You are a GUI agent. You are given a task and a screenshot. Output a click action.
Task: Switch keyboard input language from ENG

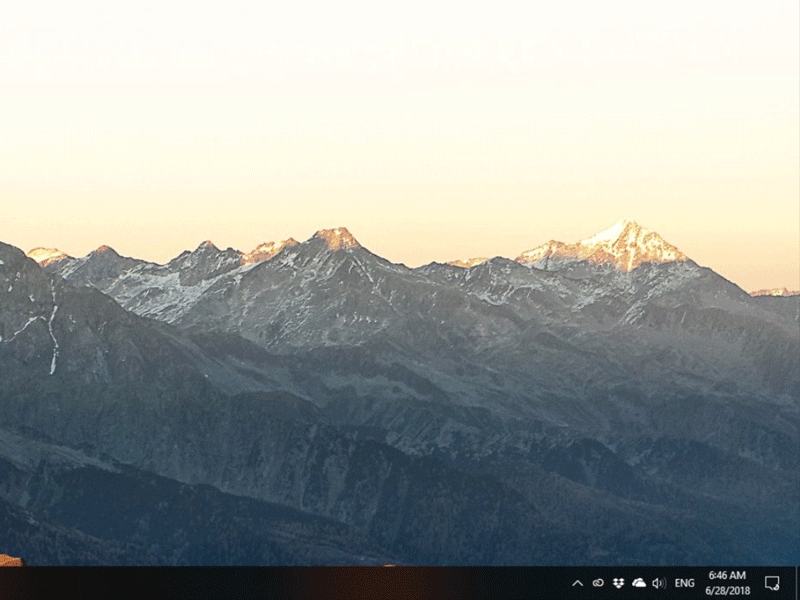pos(685,583)
